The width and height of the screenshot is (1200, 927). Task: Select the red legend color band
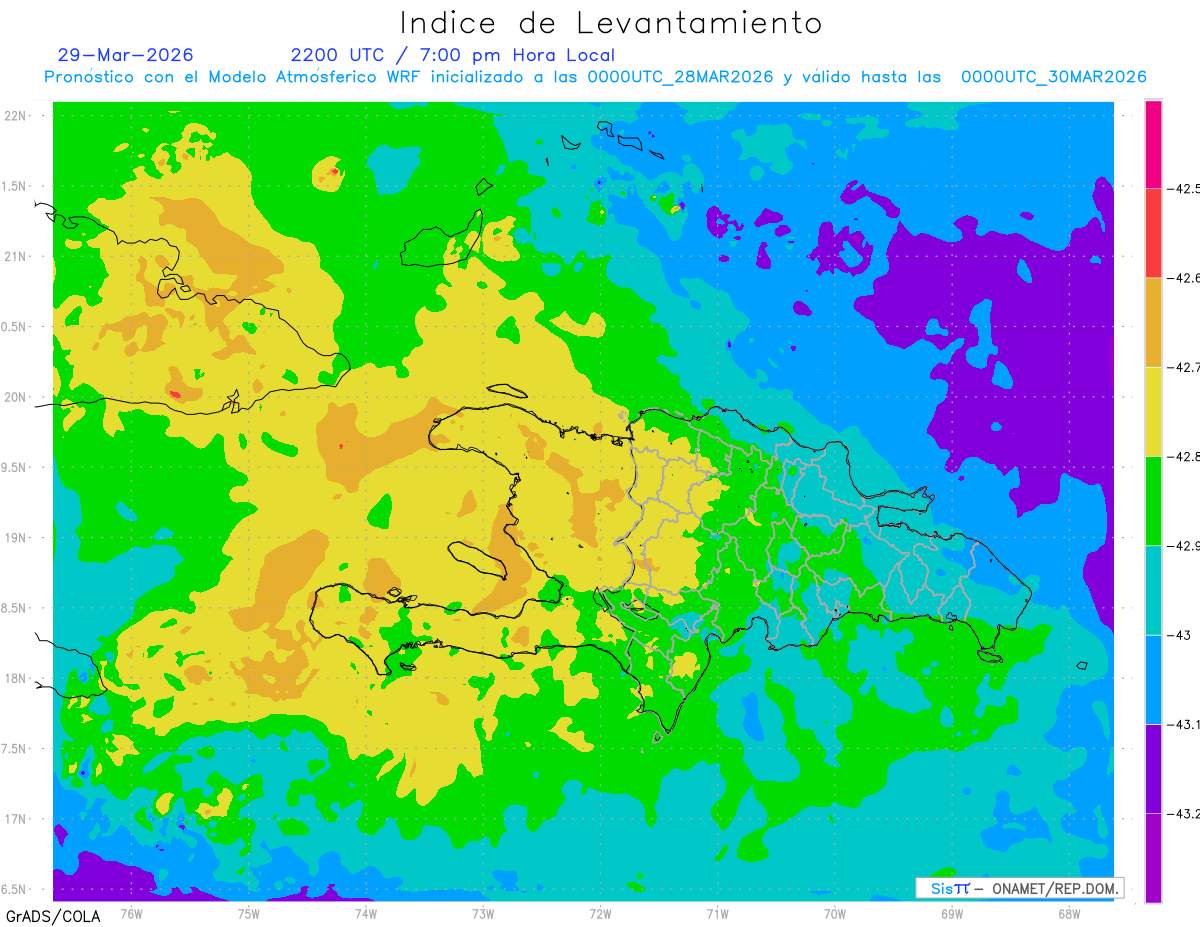1153,233
